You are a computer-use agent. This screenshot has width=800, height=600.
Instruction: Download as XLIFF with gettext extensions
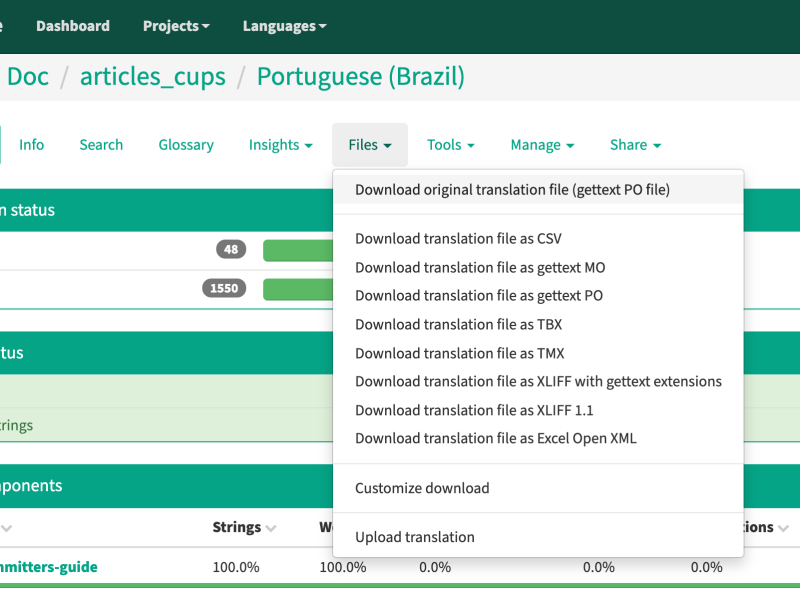click(x=538, y=382)
